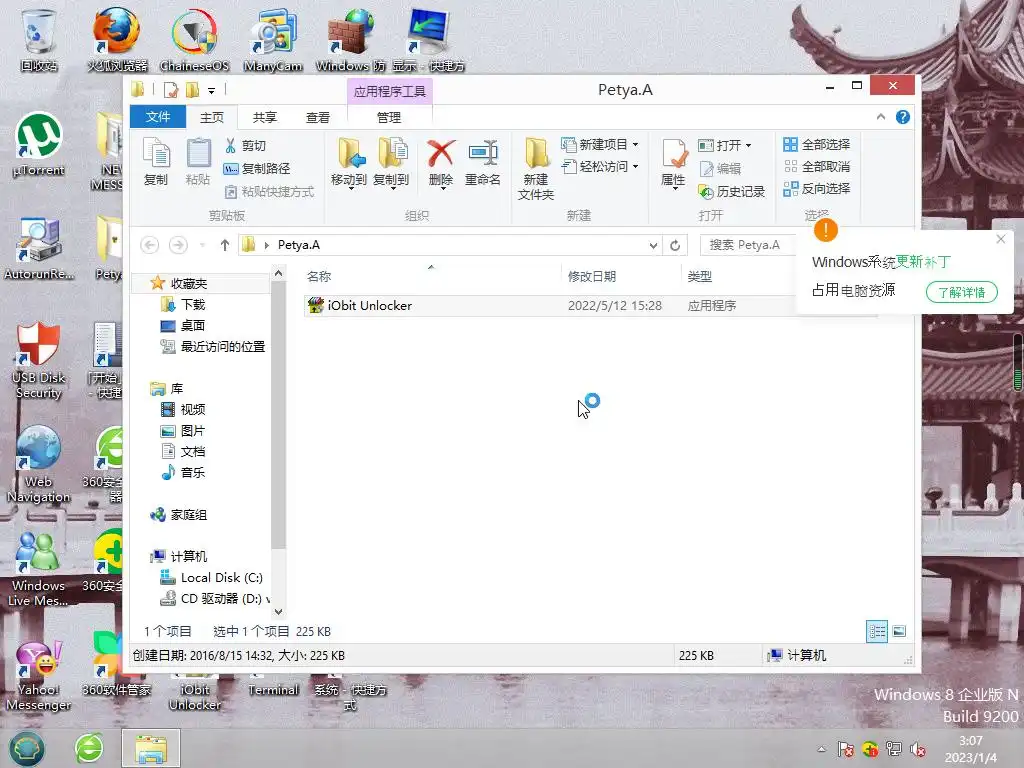Open 下载 in navigation pane
This screenshot has height=768, width=1024.
[x=193, y=304]
